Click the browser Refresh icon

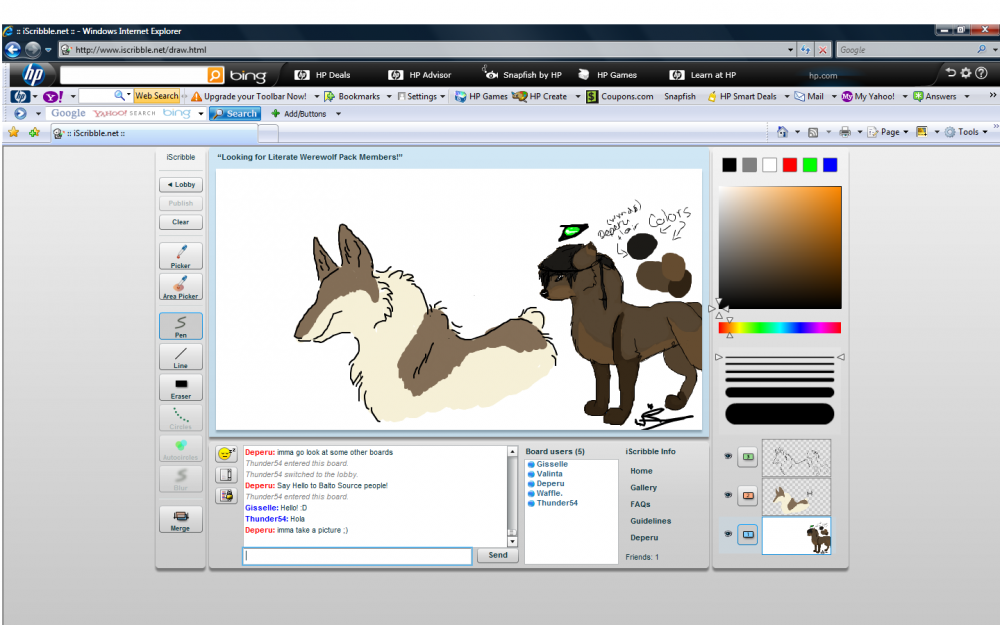[805, 50]
